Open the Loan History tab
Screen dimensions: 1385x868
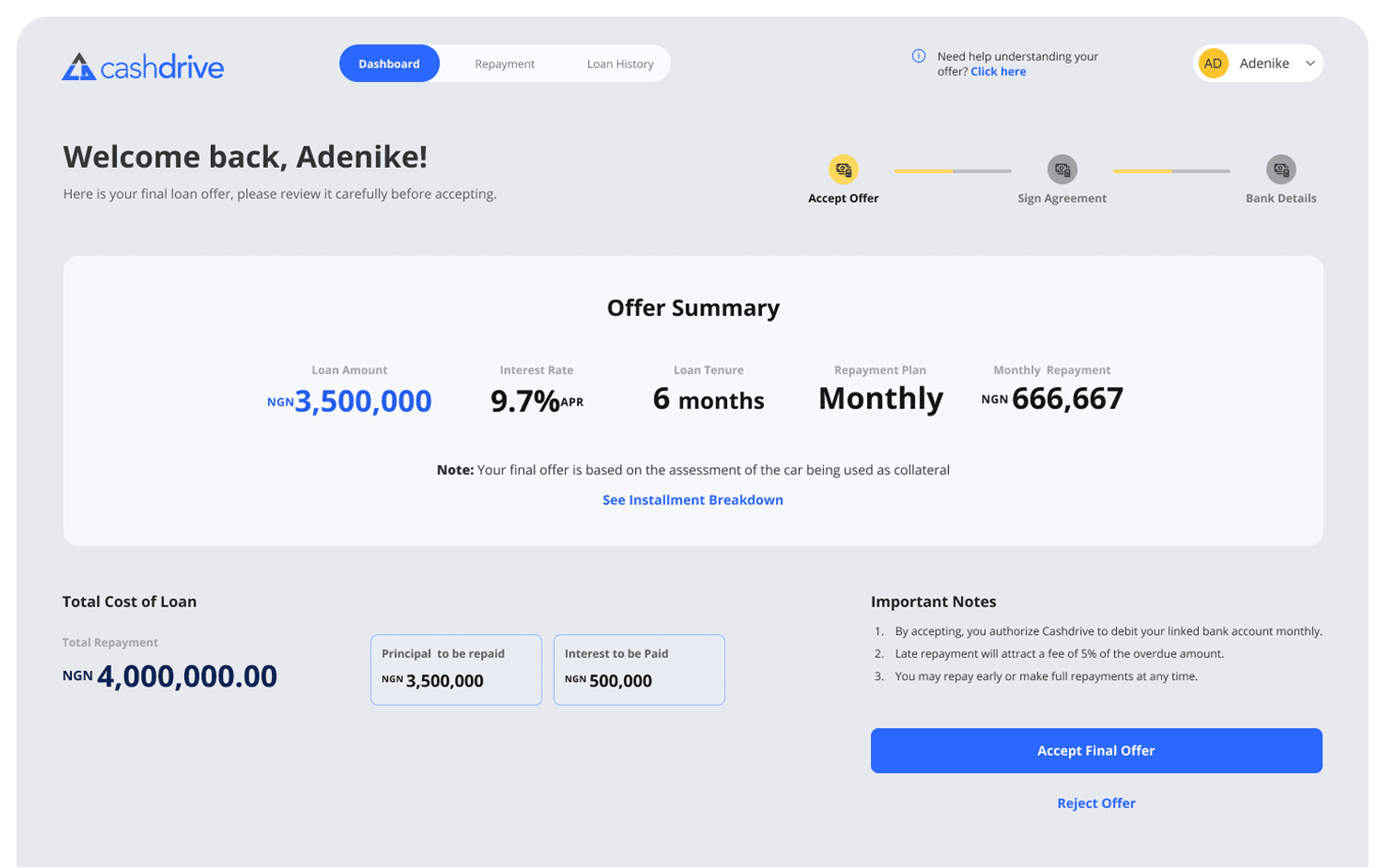point(619,63)
